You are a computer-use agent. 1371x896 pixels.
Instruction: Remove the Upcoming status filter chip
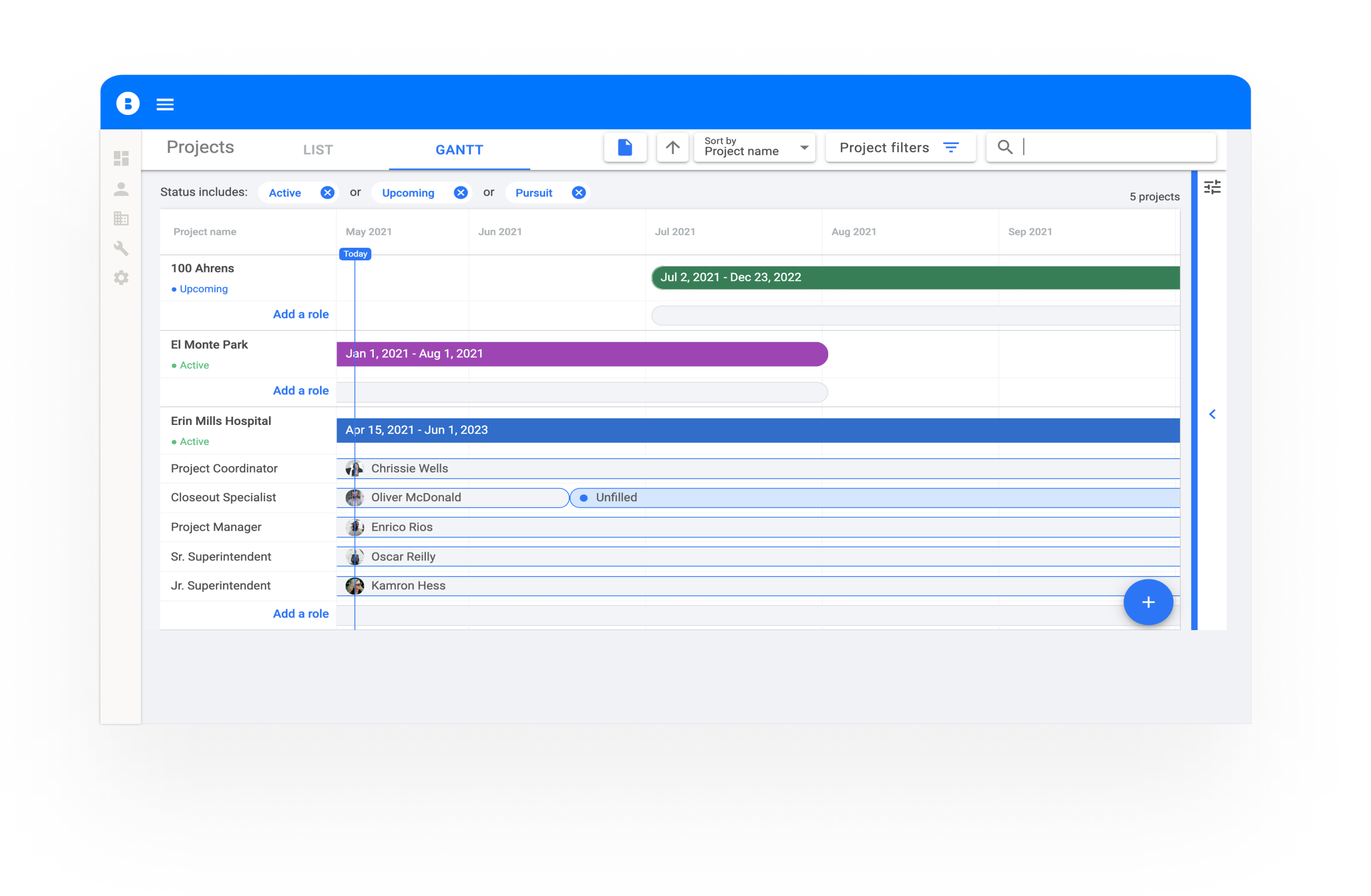coord(461,193)
